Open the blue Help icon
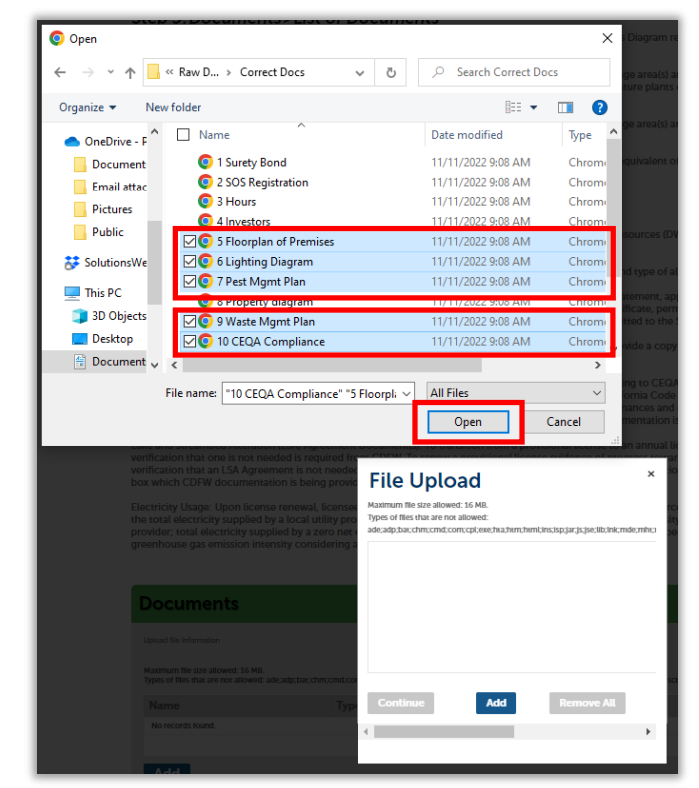This screenshot has height=788, width=699. click(600, 107)
